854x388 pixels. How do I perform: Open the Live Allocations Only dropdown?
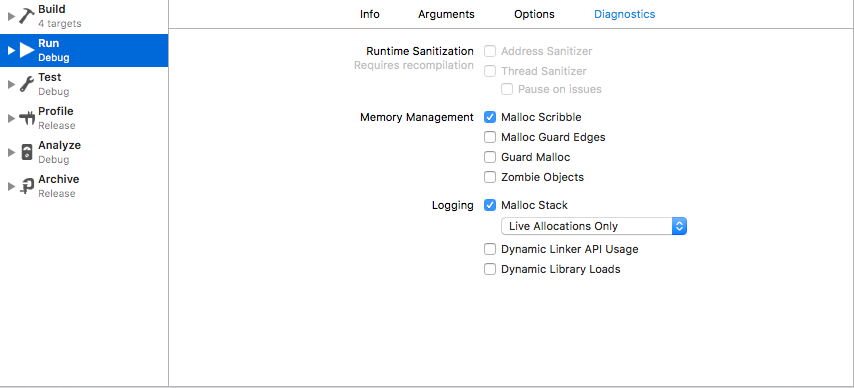(x=594, y=226)
